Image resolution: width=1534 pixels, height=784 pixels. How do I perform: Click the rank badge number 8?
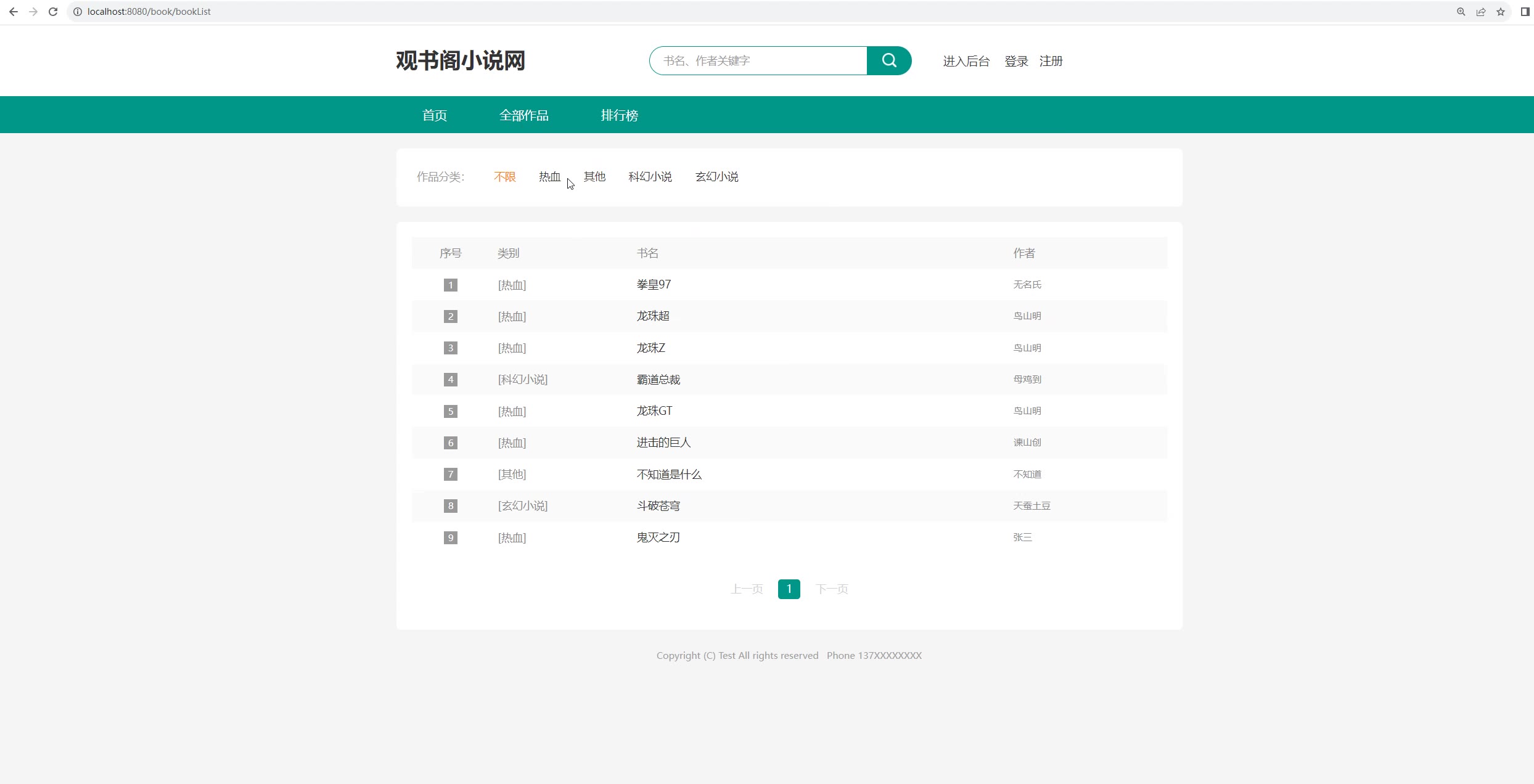point(451,505)
